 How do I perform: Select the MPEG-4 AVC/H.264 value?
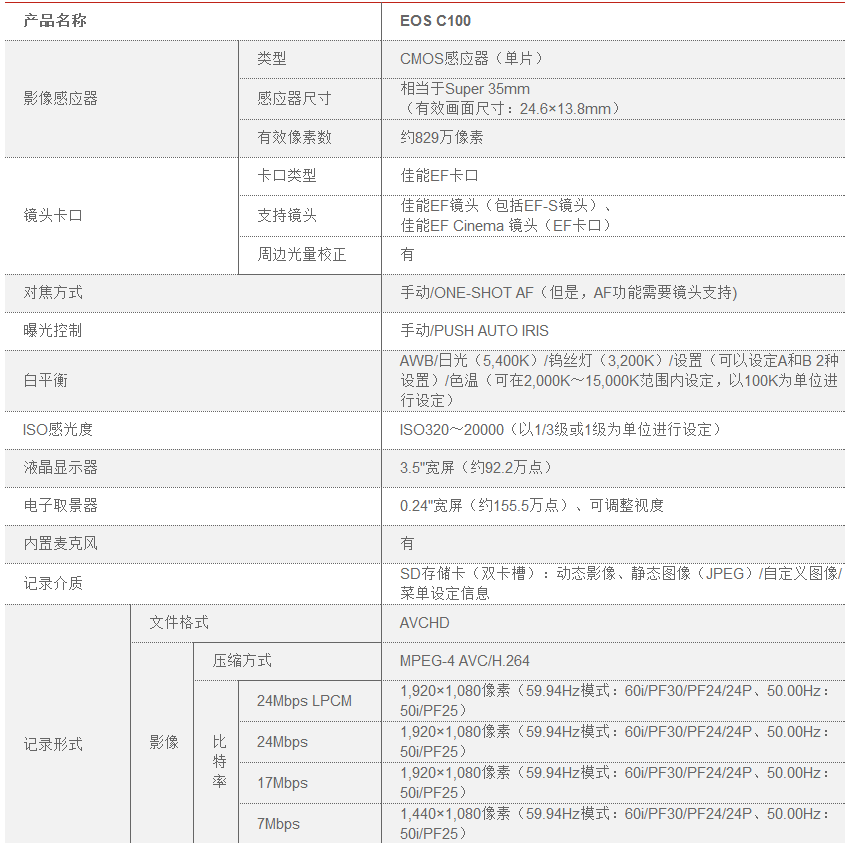465,661
